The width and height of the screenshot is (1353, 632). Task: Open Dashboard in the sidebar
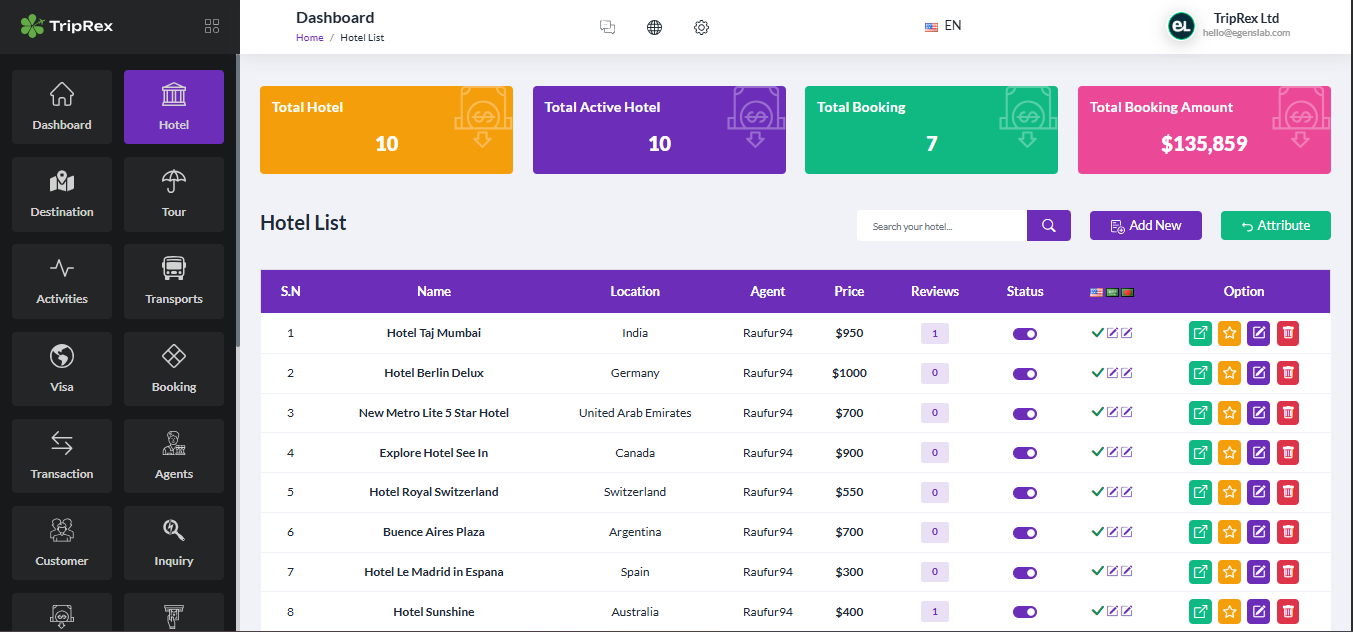[62, 107]
